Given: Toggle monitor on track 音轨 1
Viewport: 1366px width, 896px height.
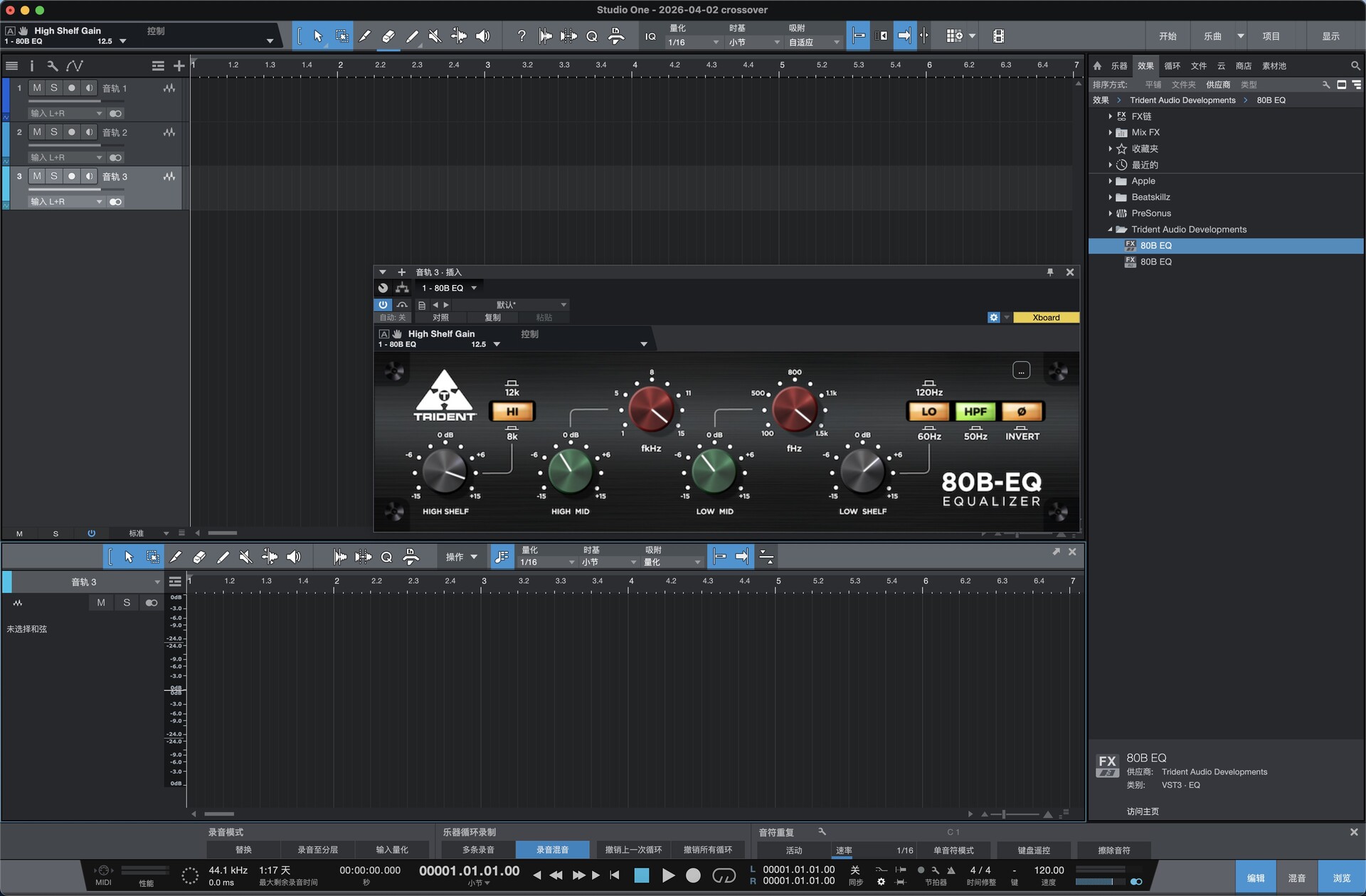Looking at the screenshot, I should point(89,88).
